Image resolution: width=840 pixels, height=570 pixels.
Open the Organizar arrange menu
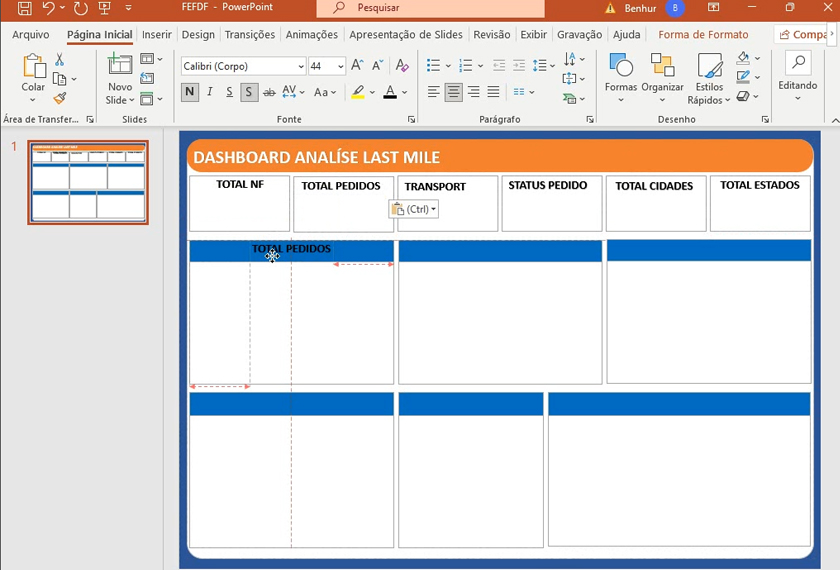click(662, 68)
